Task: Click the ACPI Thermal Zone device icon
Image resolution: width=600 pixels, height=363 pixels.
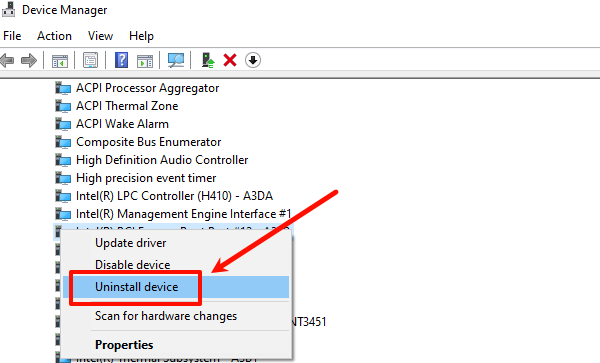Action: pyautogui.click(x=63, y=106)
